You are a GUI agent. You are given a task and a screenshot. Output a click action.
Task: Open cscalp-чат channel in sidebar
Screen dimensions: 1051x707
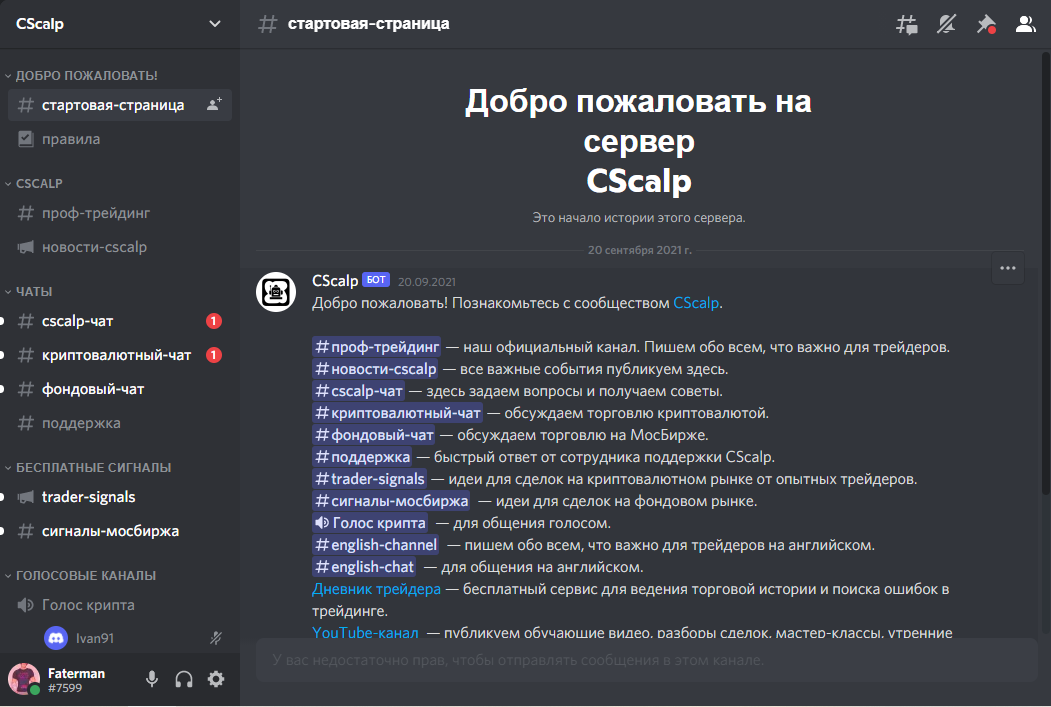point(120,321)
